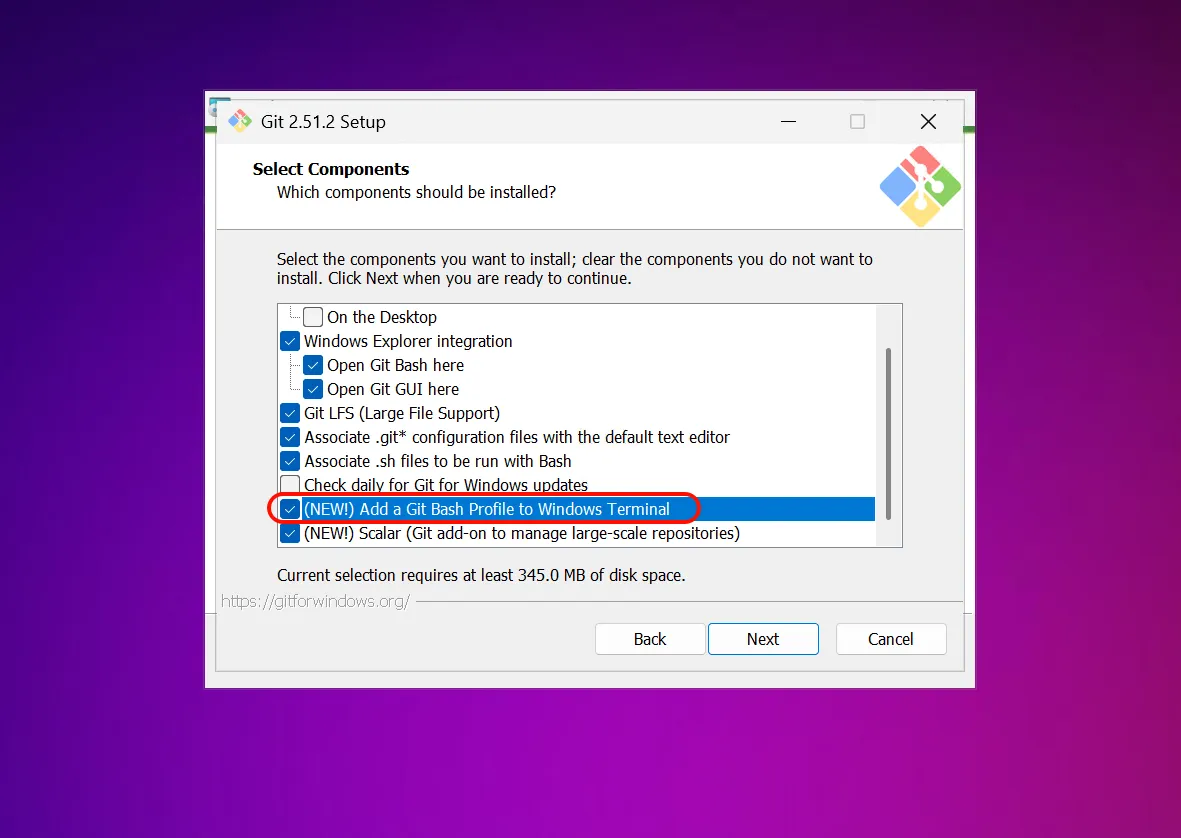Uncheck Git LFS Large File Support
Image resolution: width=1181 pixels, height=838 pixels.
pos(290,413)
